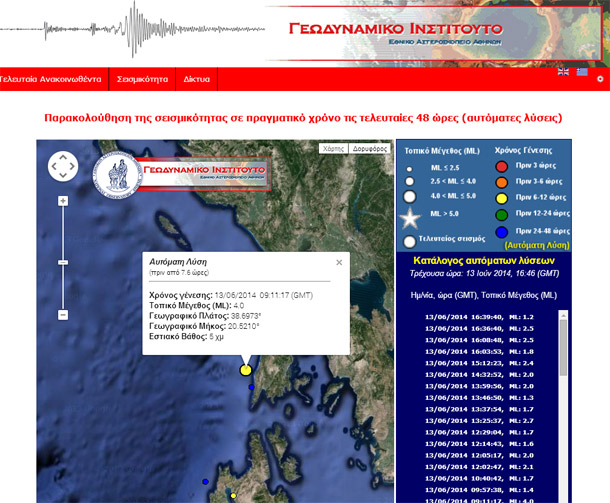Select catalog entry 13:25:37 ML 2.7
The width and height of the screenshot is (610, 503).
click(479, 421)
